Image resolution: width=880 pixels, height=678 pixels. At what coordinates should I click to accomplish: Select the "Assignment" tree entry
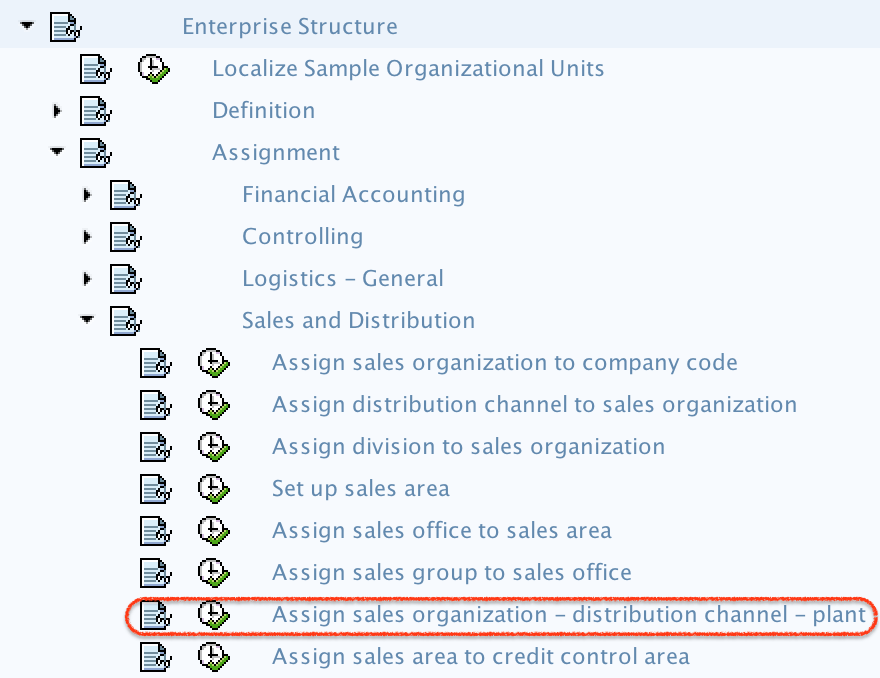276,152
